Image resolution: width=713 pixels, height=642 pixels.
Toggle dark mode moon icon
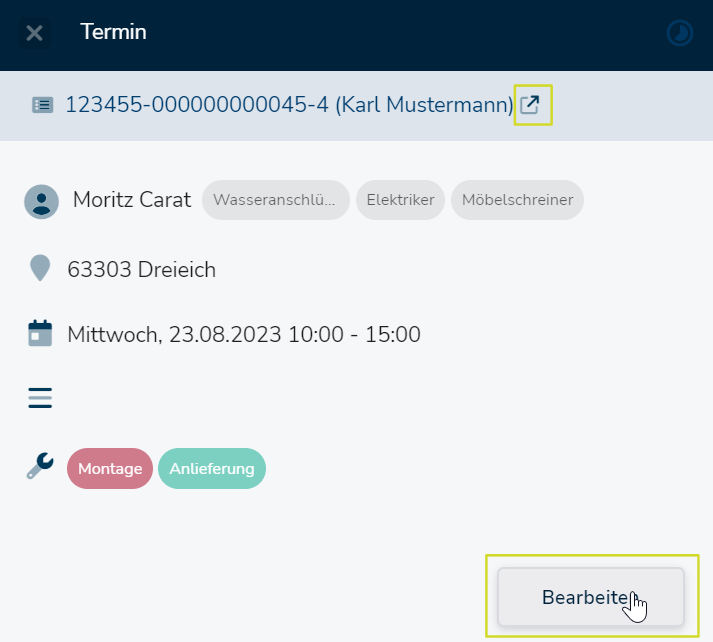coord(680,33)
